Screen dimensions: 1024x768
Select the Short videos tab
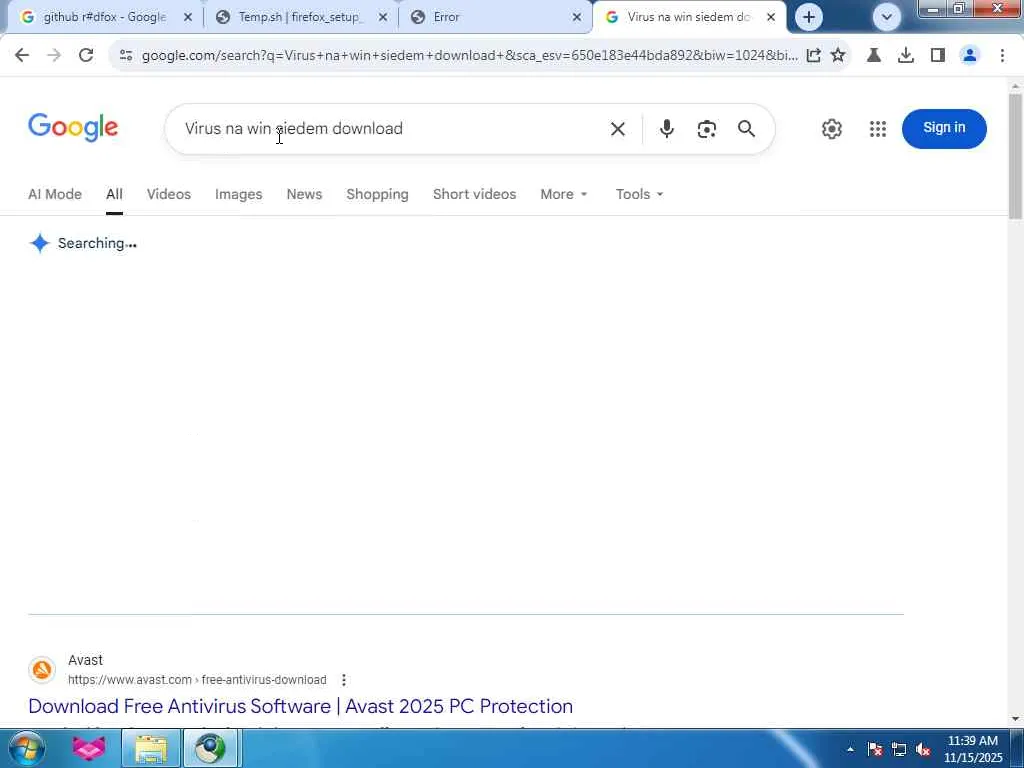click(474, 194)
